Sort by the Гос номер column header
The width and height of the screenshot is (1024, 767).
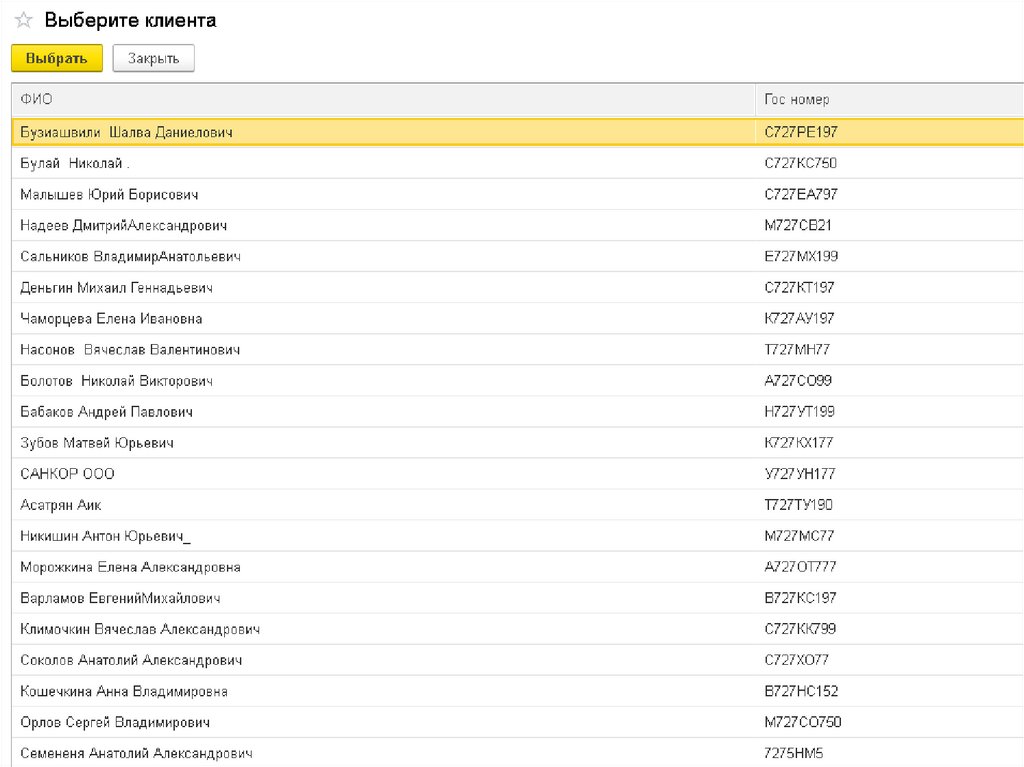pos(796,99)
